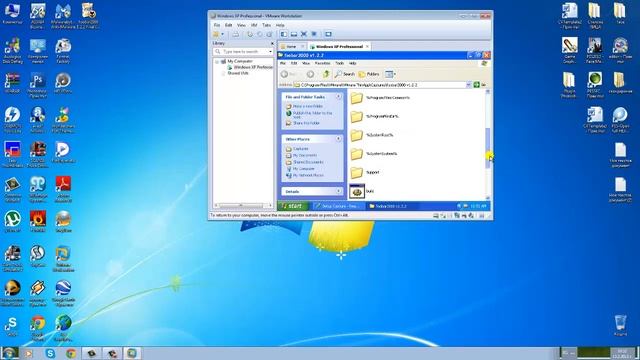This screenshot has width=640, height=360.
Task: Click the VMware power dropdown arrow in toolbar
Action: point(222,34)
